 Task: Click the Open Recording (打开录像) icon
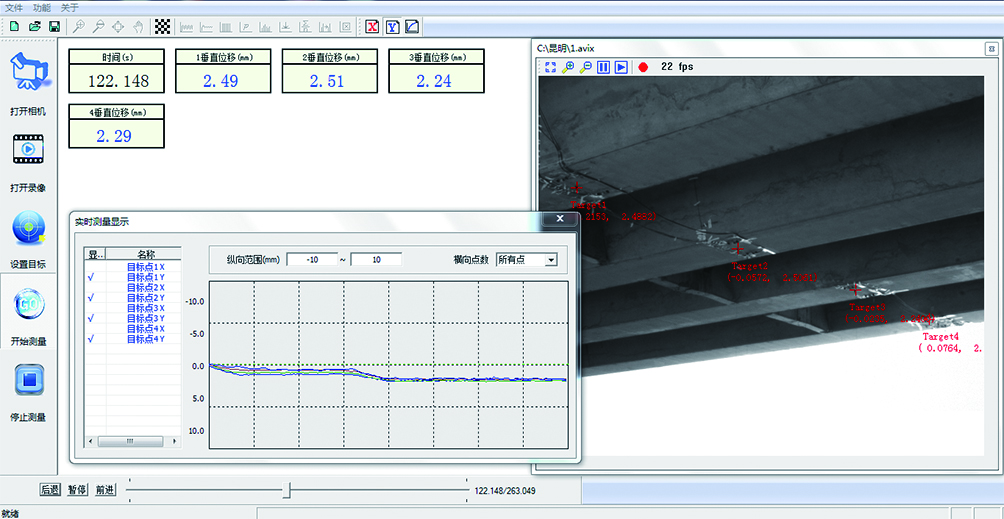pos(29,150)
